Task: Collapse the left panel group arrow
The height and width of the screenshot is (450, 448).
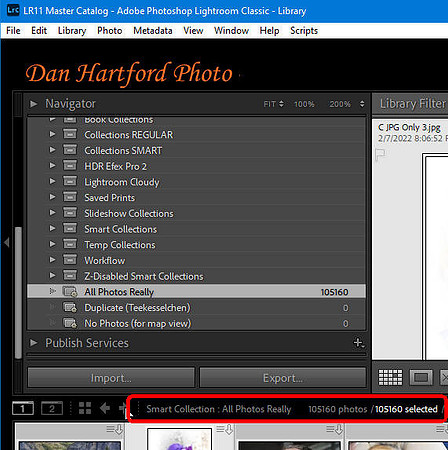Action: click(x=6, y=242)
